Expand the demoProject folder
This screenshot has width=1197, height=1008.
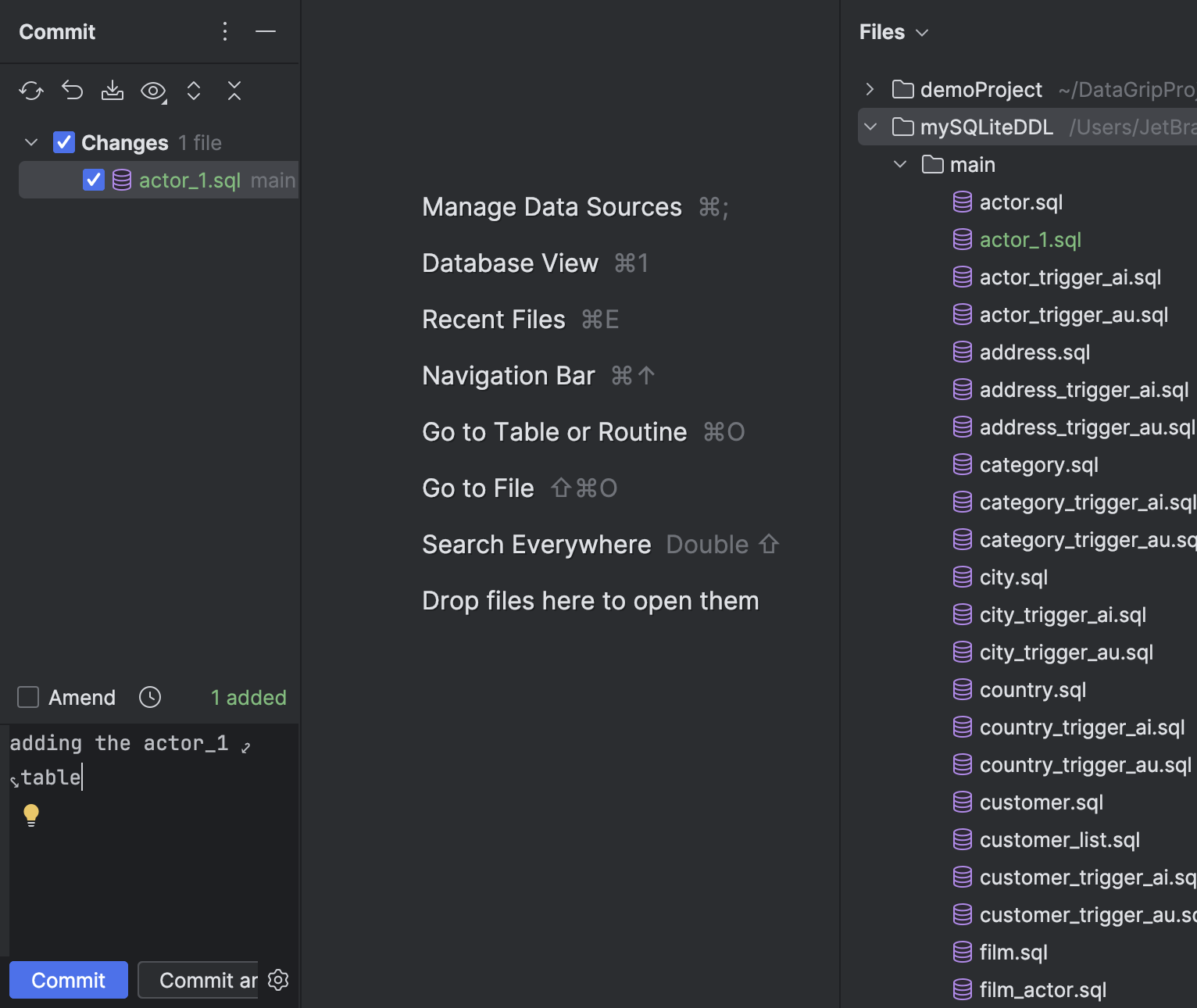[x=870, y=89]
